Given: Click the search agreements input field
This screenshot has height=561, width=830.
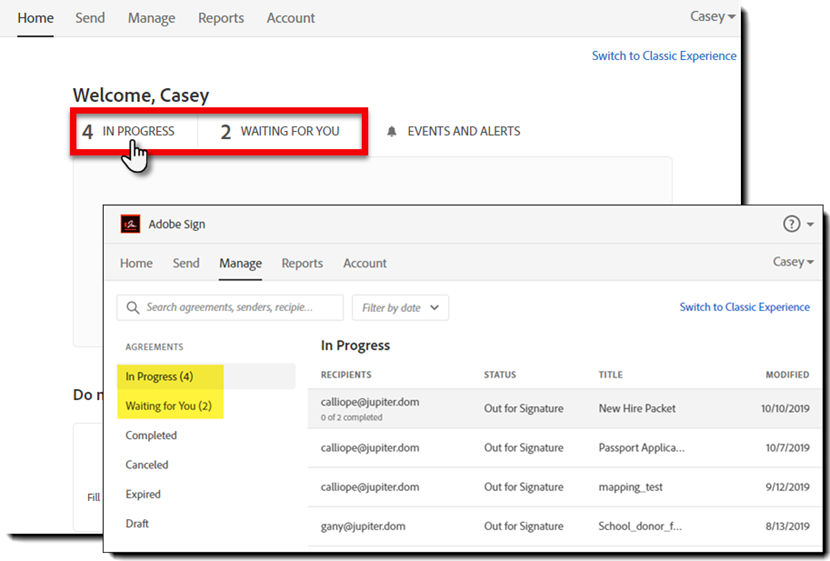Looking at the screenshot, I should coord(230,307).
